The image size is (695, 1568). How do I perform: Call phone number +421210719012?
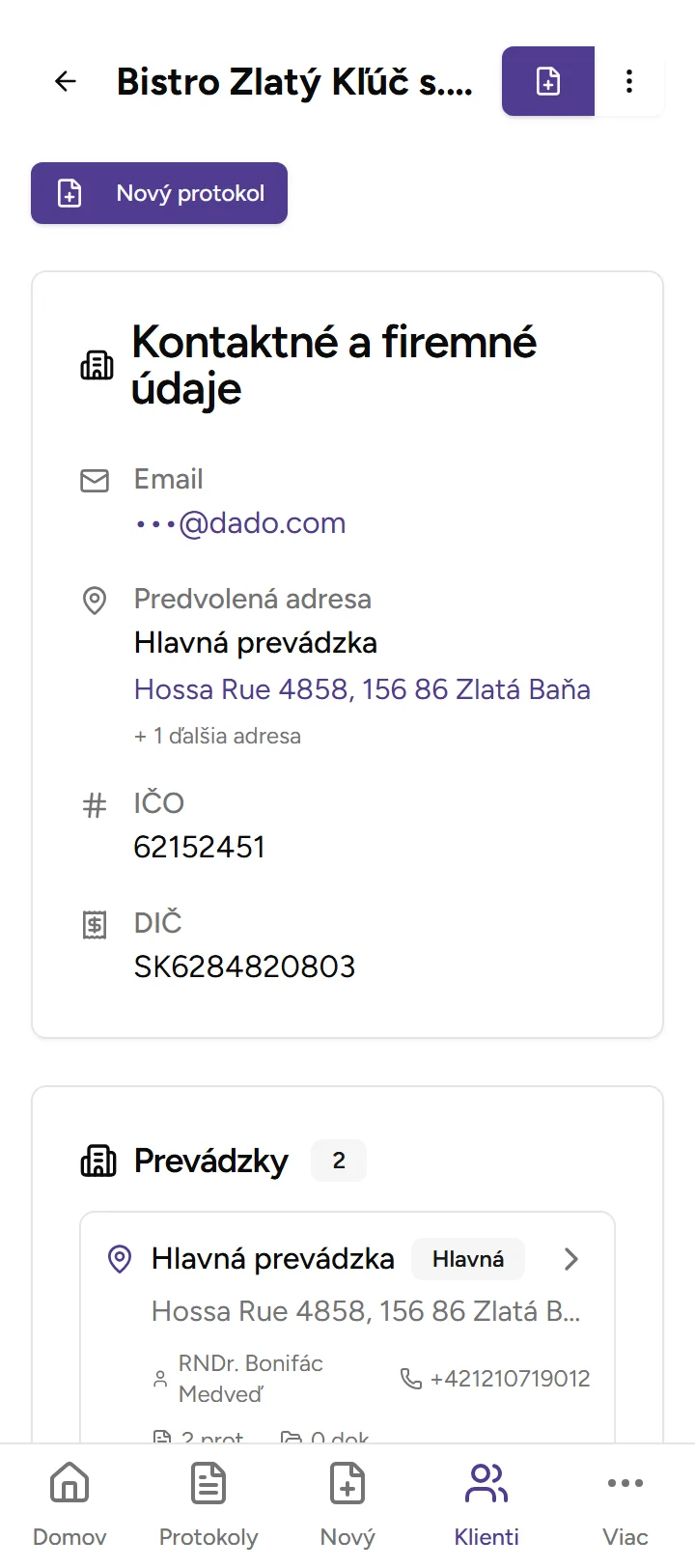(496, 1379)
